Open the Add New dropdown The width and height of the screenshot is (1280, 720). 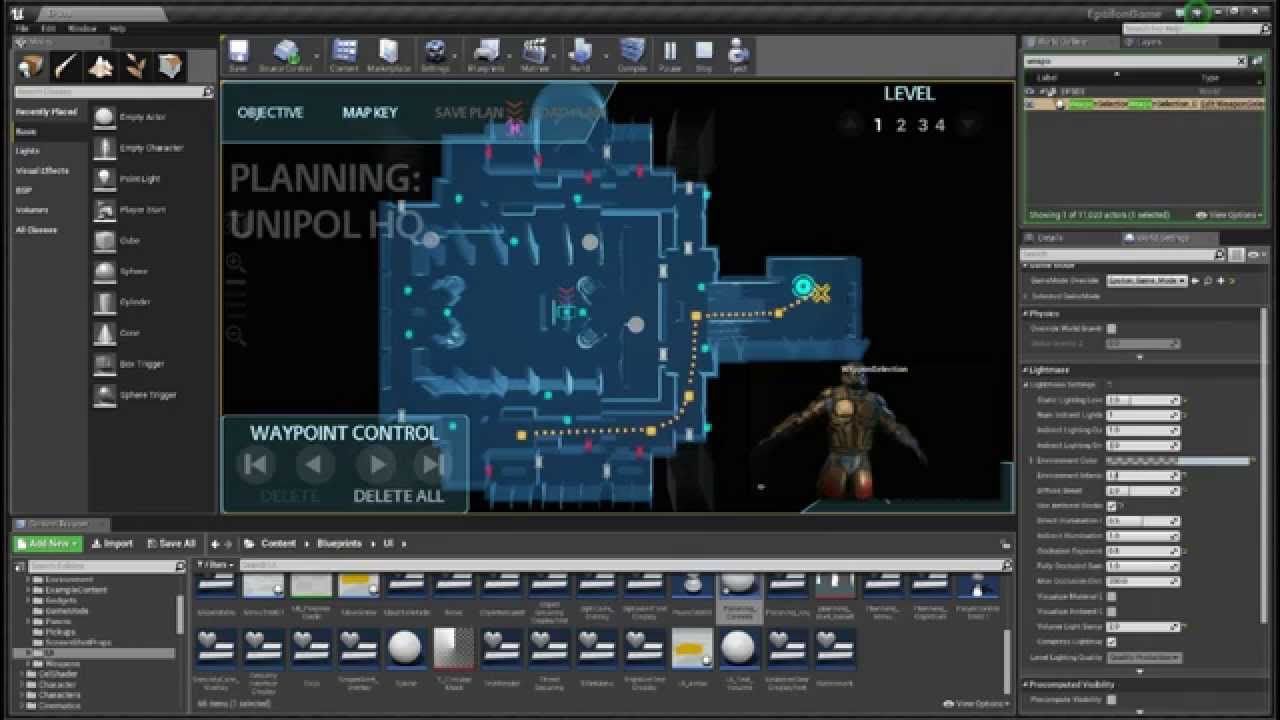48,544
